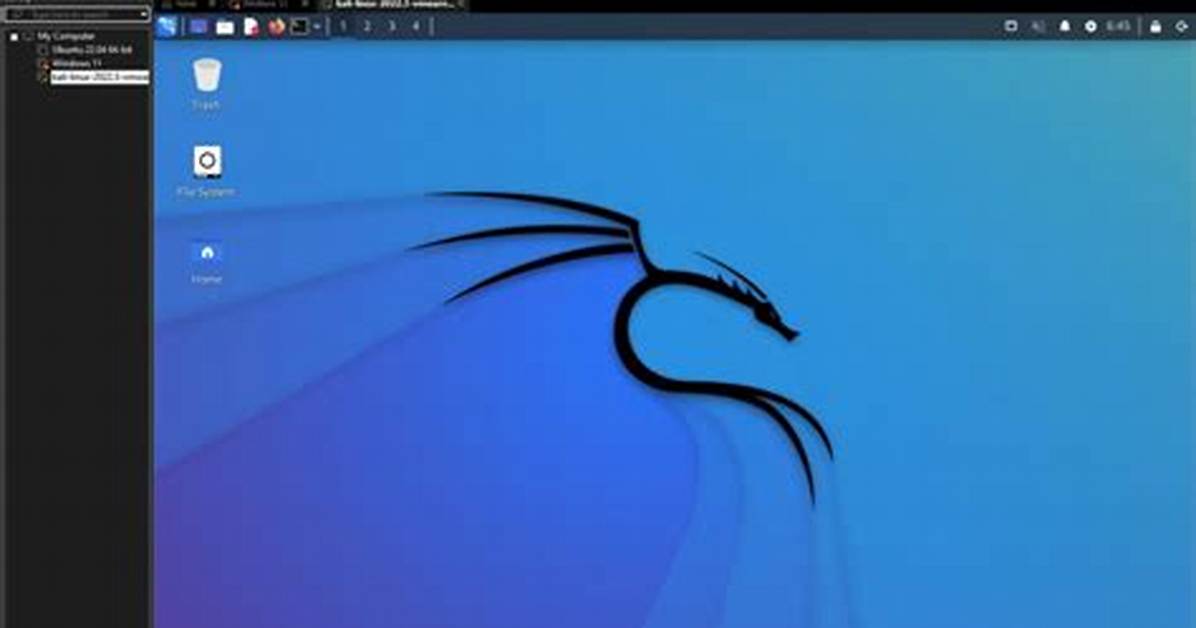Click the muted volume tray icon
1196x628 pixels.
[1037, 26]
